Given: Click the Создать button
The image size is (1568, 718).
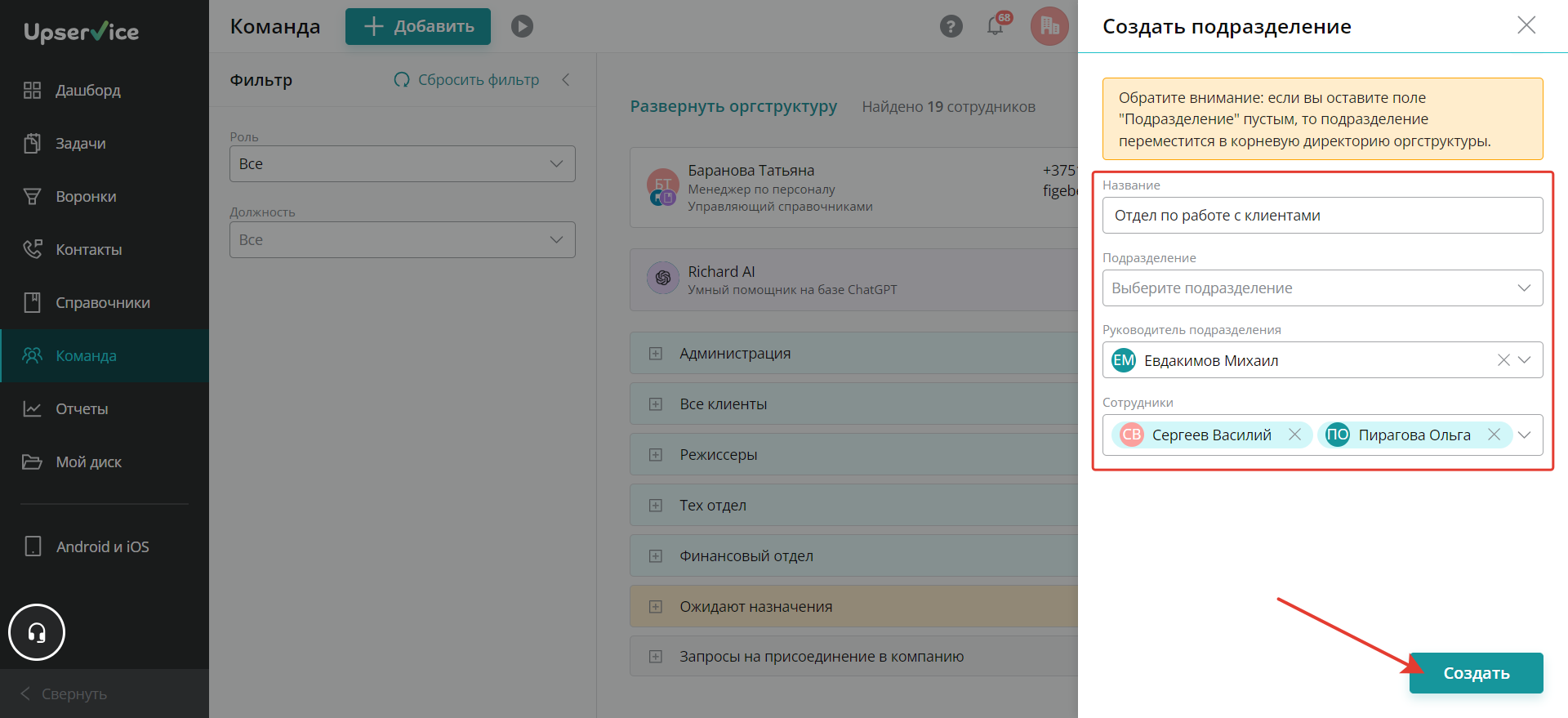Looking at the screenshot, I should [1477, 673].
